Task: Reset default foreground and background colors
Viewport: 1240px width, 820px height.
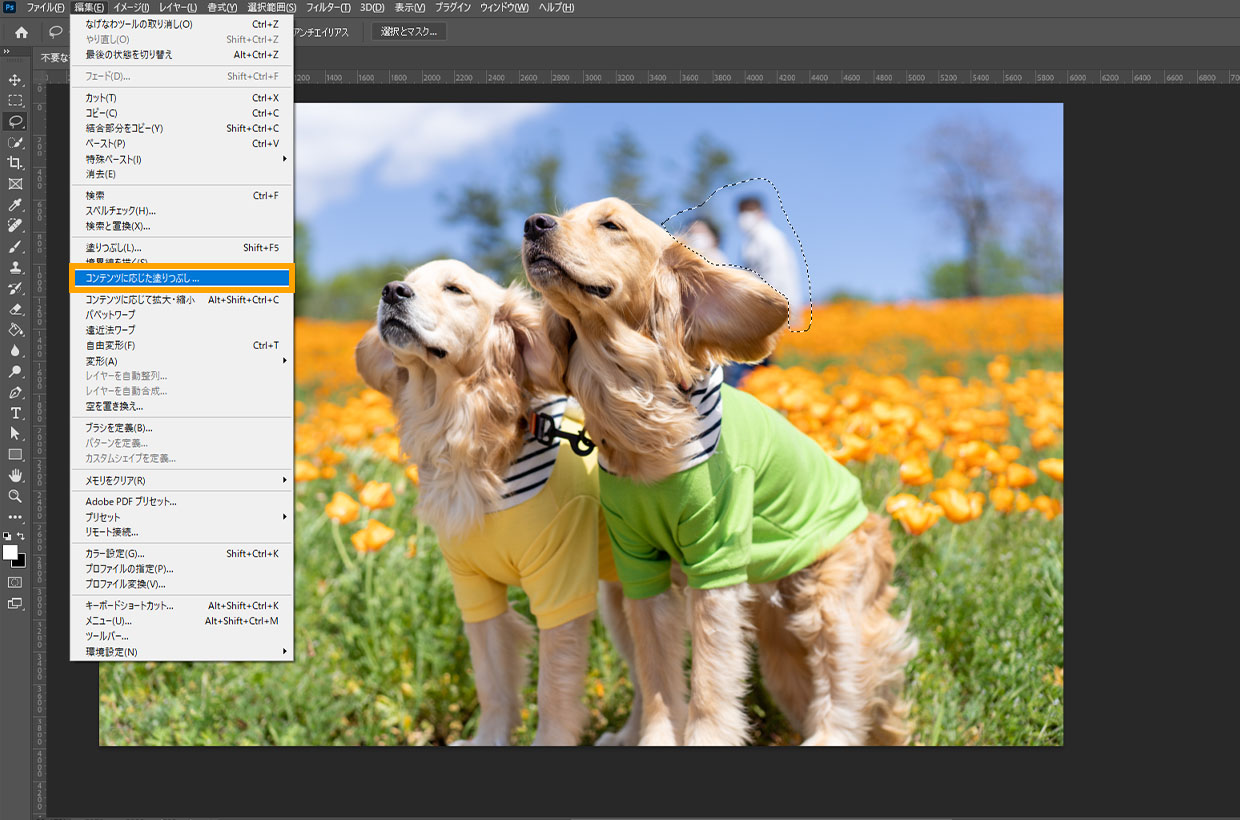Action: [7, 536]
